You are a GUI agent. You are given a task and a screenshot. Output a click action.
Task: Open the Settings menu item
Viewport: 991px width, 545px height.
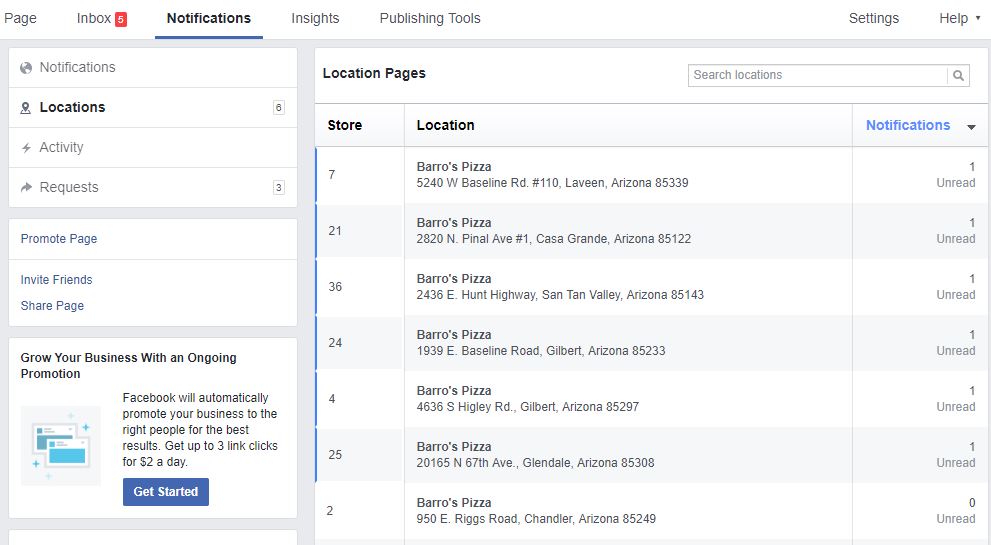873,18
